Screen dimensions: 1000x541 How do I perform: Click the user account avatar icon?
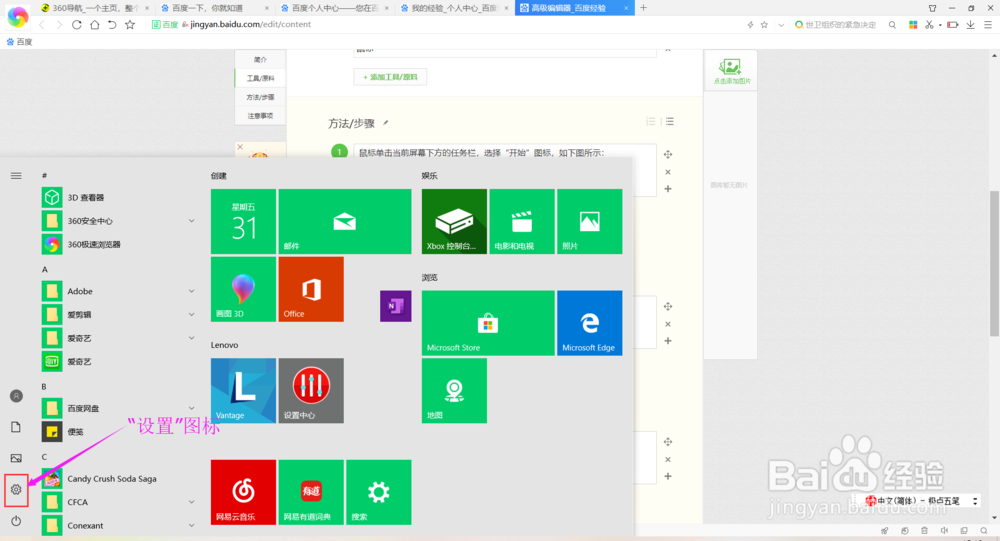click(x=16, y=396)
